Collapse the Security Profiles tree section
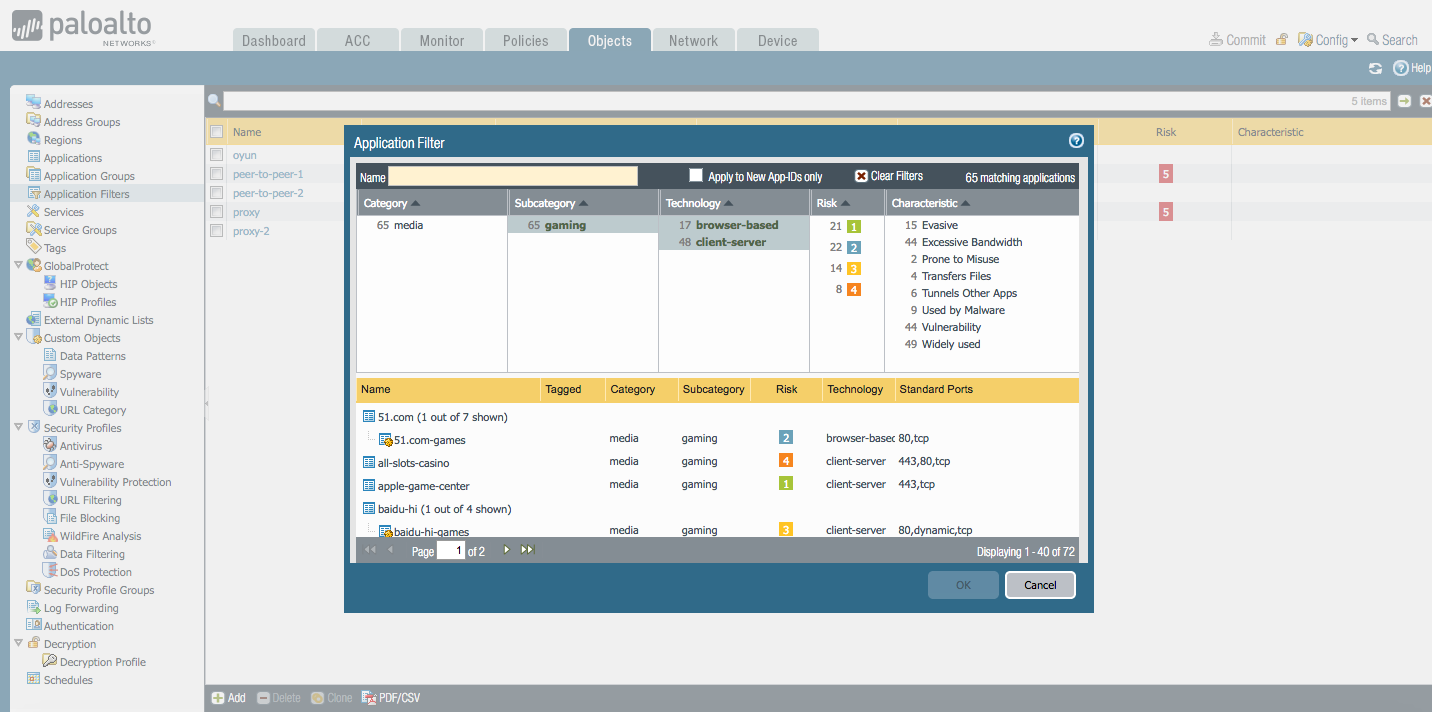Viewport: 1432px width, 712px height. [x=18, y=428]
